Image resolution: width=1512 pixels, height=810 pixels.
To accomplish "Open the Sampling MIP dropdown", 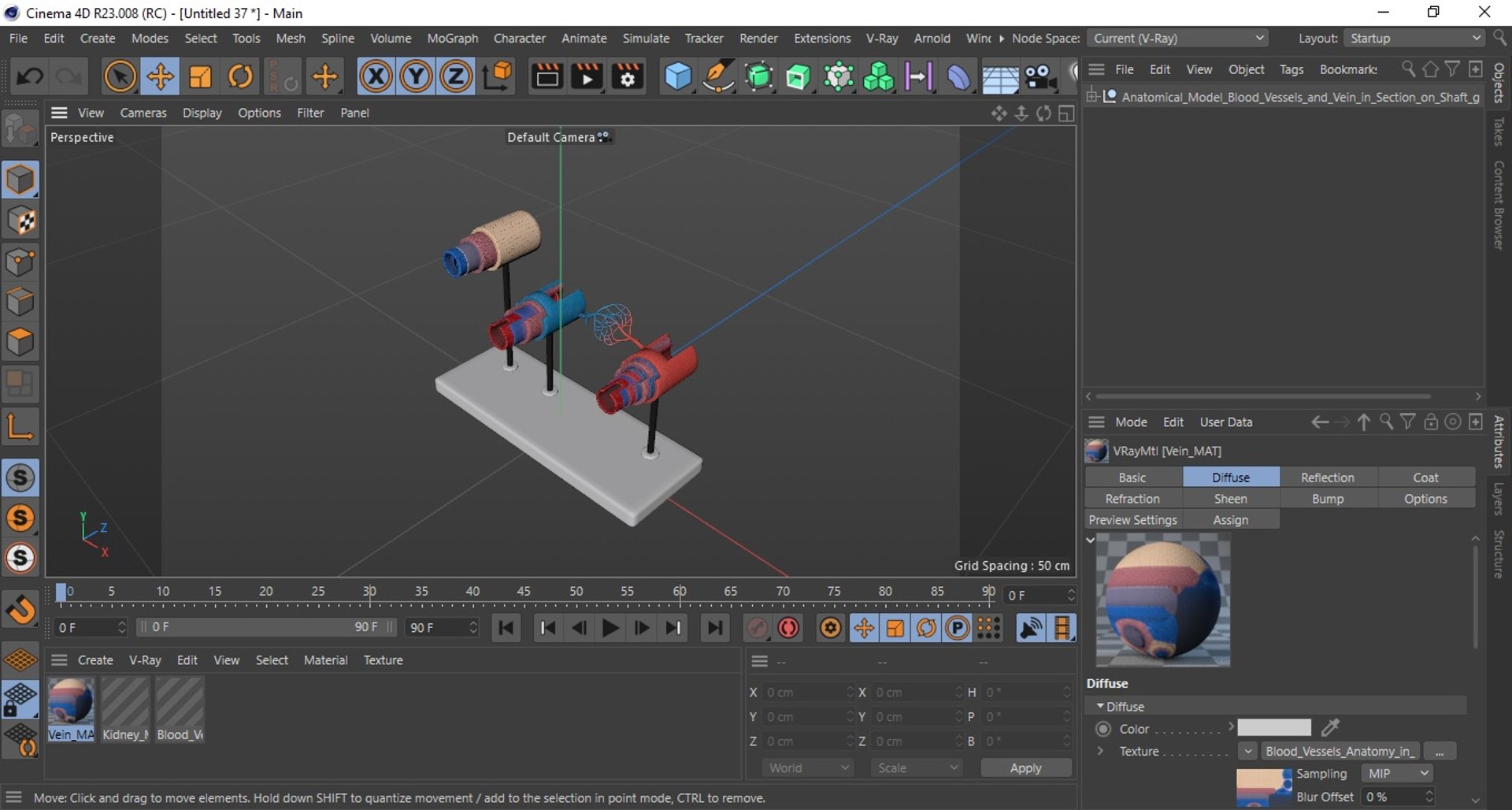I will point(1399,774).
